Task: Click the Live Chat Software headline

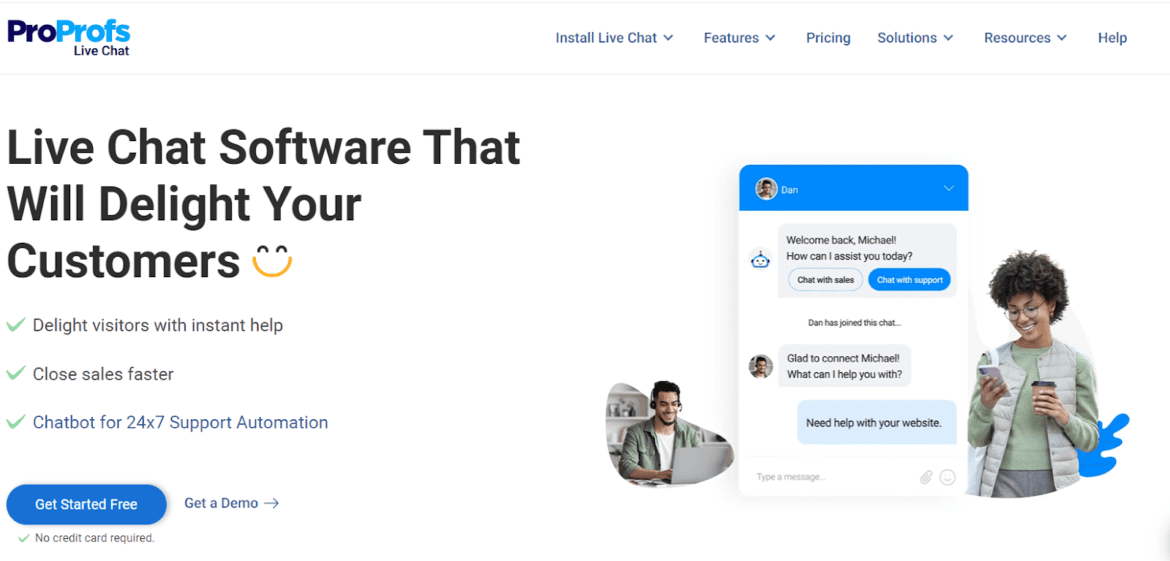Action: tap(263, 204)
